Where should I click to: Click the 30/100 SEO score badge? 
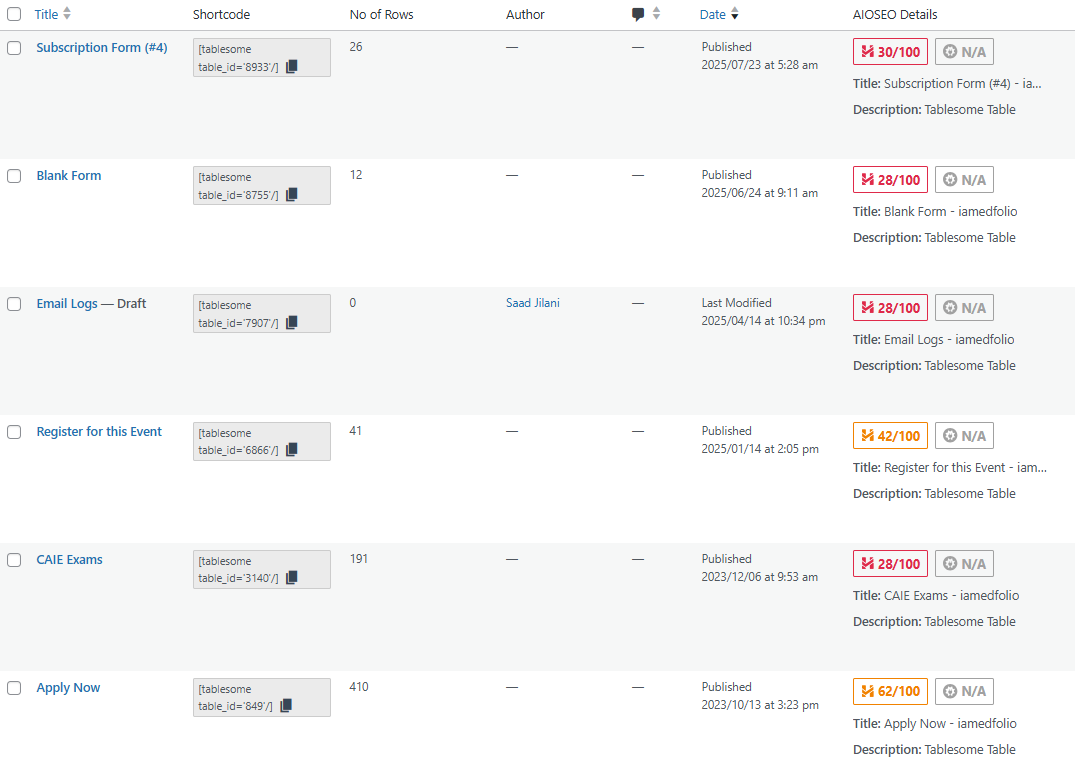[x=890, y=52]
